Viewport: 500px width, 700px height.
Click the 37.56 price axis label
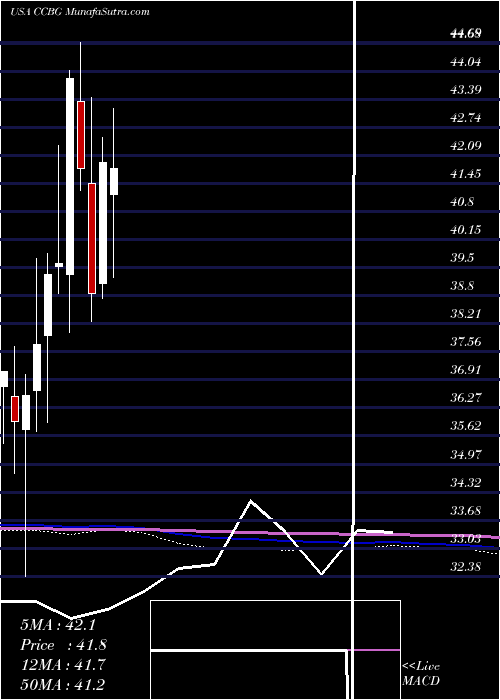pyautogui.click(x=466, y=342)
